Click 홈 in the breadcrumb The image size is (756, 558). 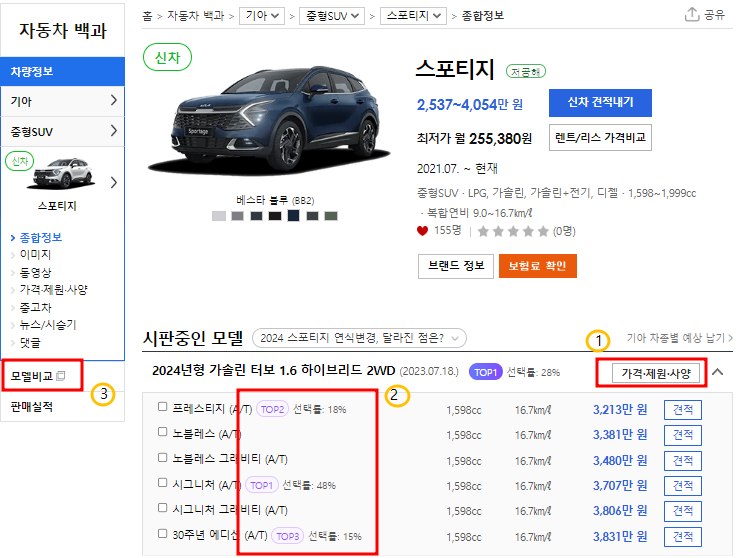[x=147, y=16]
